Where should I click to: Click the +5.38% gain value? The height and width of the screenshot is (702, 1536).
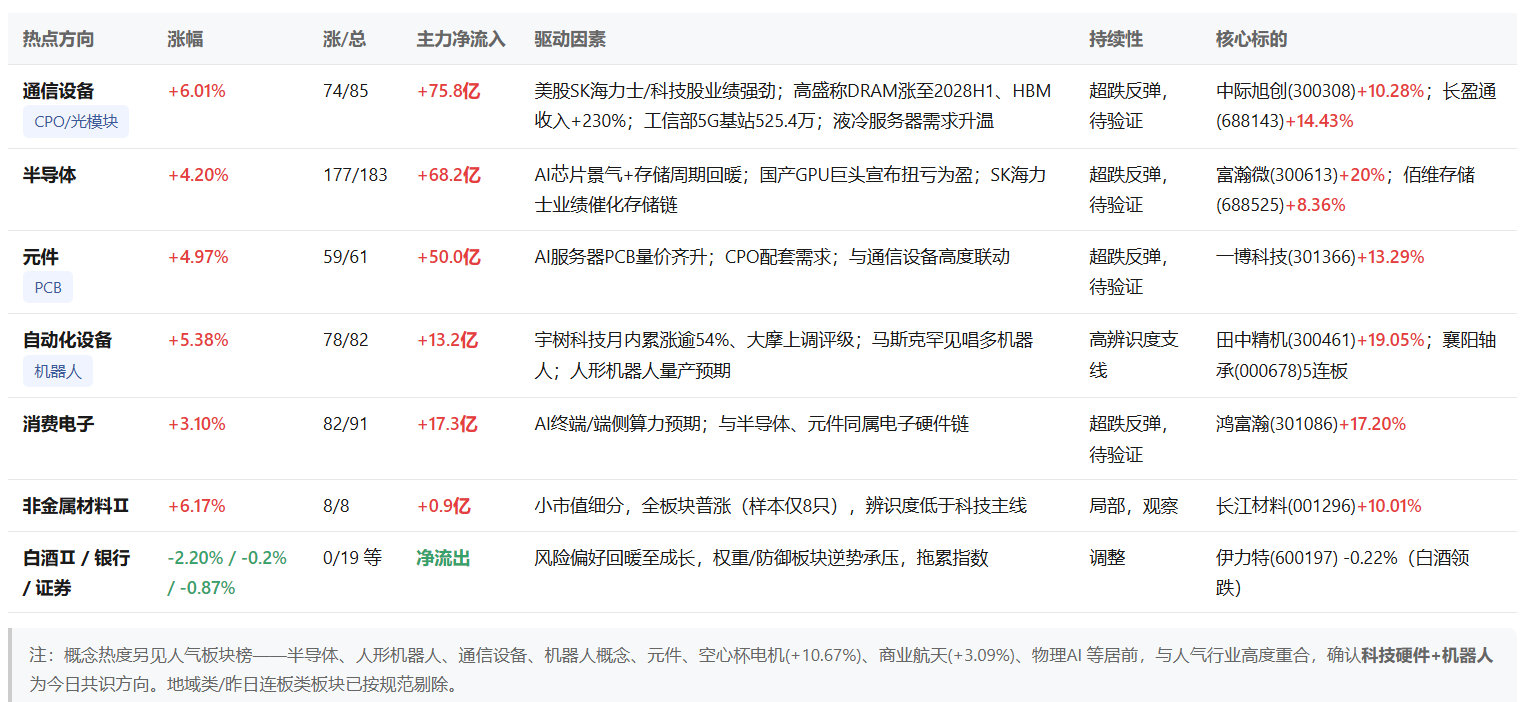(x=198, y=340)
